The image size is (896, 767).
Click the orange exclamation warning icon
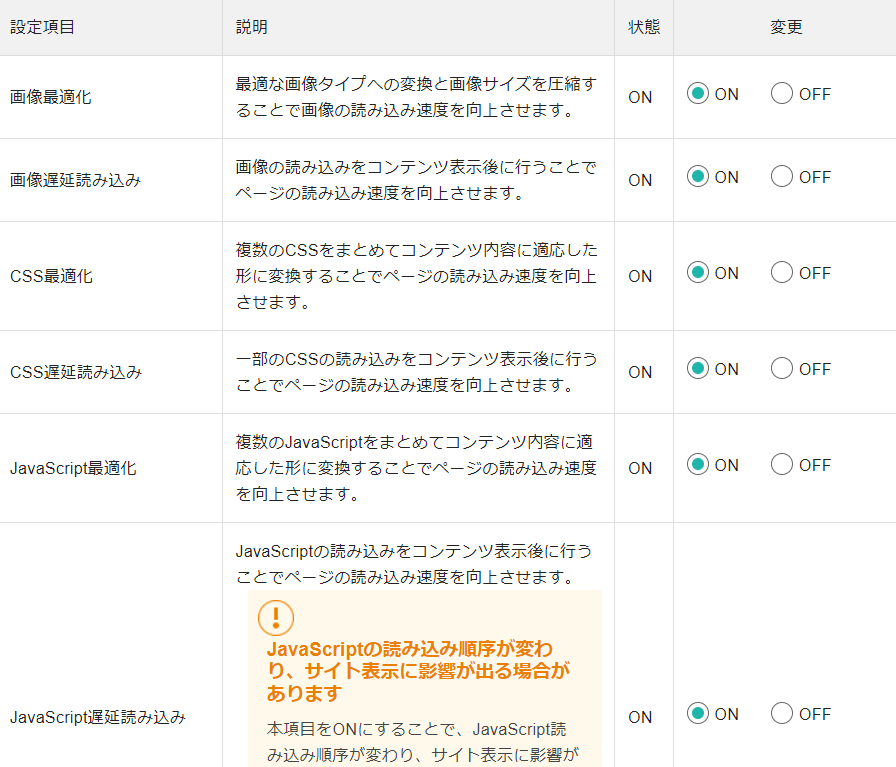point(276,618)
